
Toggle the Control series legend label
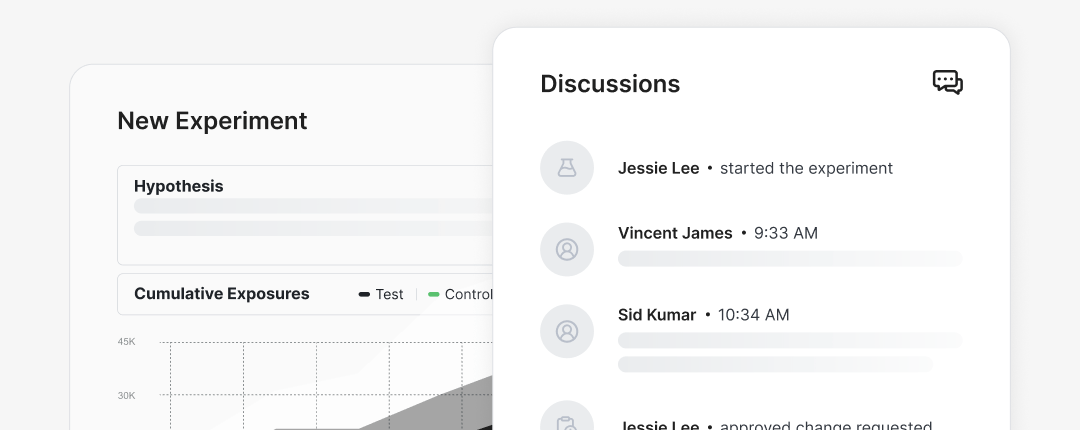[468, 294]
